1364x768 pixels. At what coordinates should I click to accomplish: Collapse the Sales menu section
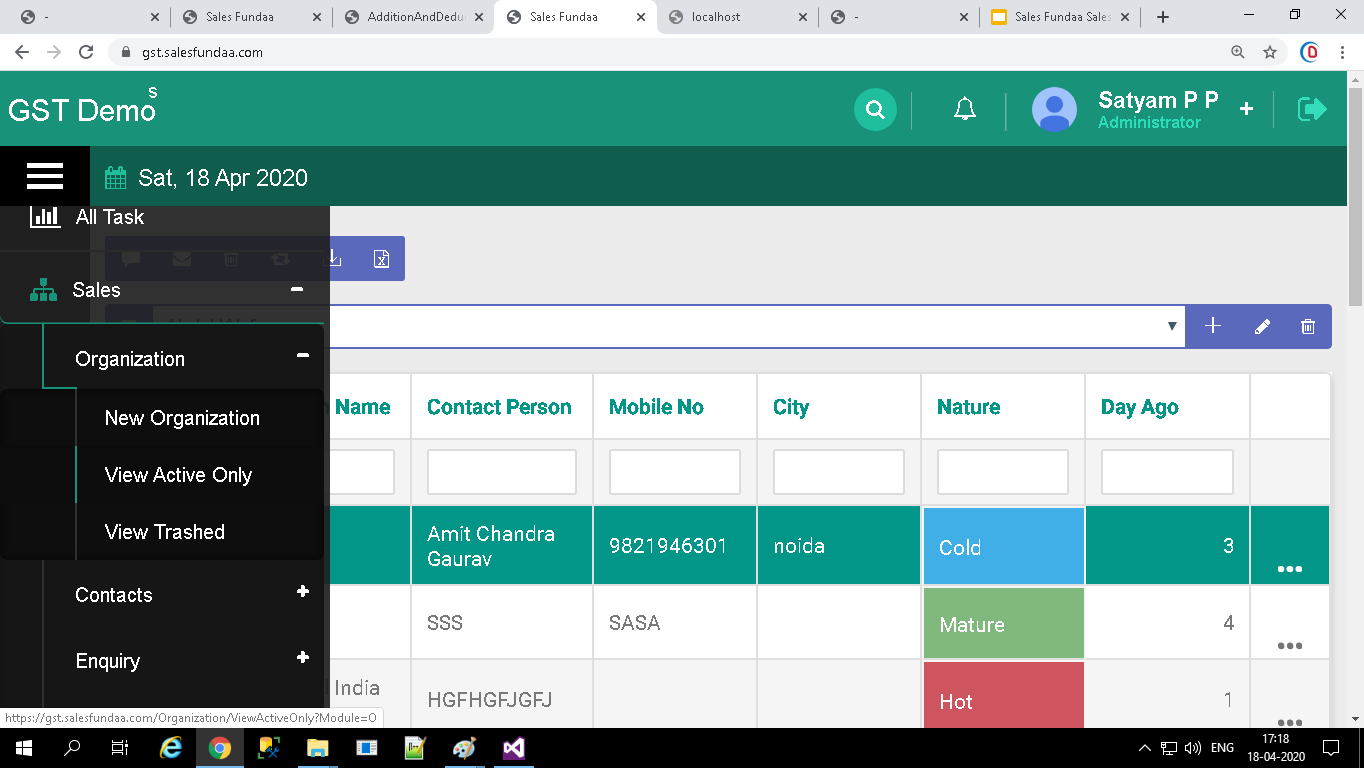coord(296,289)
